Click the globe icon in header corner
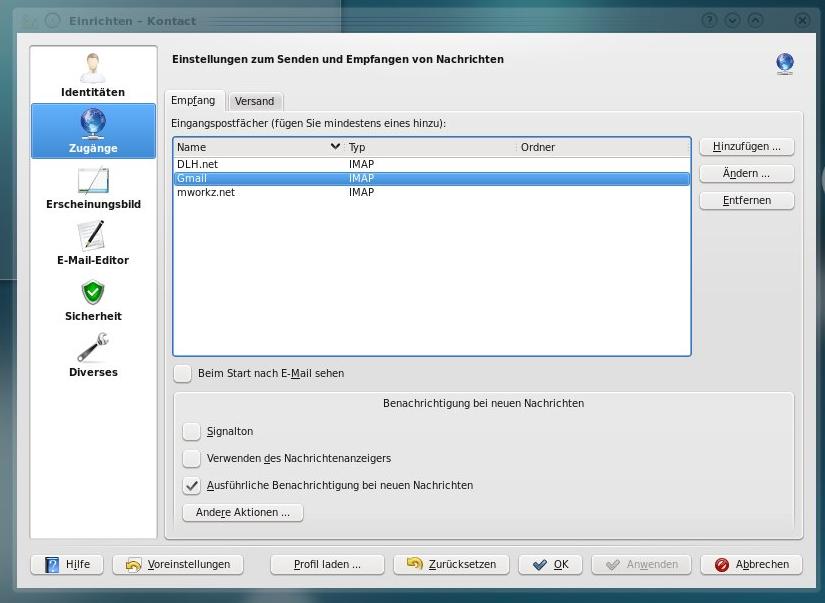Screen dimensions: 825x603 tap(785, 63)
